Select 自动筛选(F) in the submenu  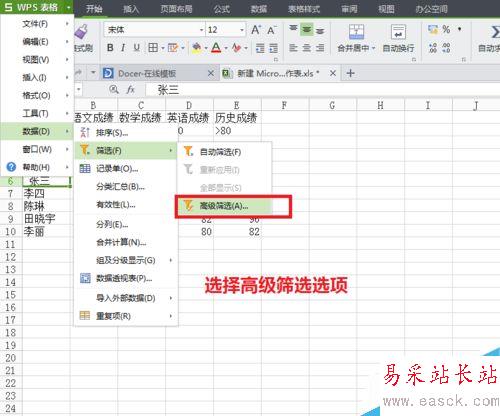[x=224, y=152]
